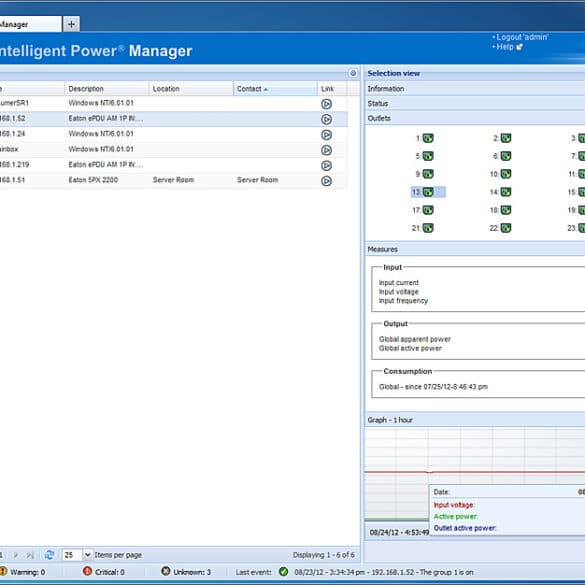Select the inbox node name
Image resolution: width=585 pixels, height=585 pixels.
[x=9, y=149]
